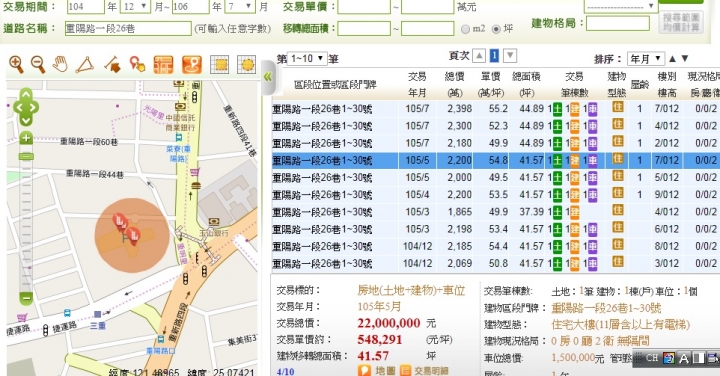
Task: Select the row priced 2,000
Action: tap(496, 178)
